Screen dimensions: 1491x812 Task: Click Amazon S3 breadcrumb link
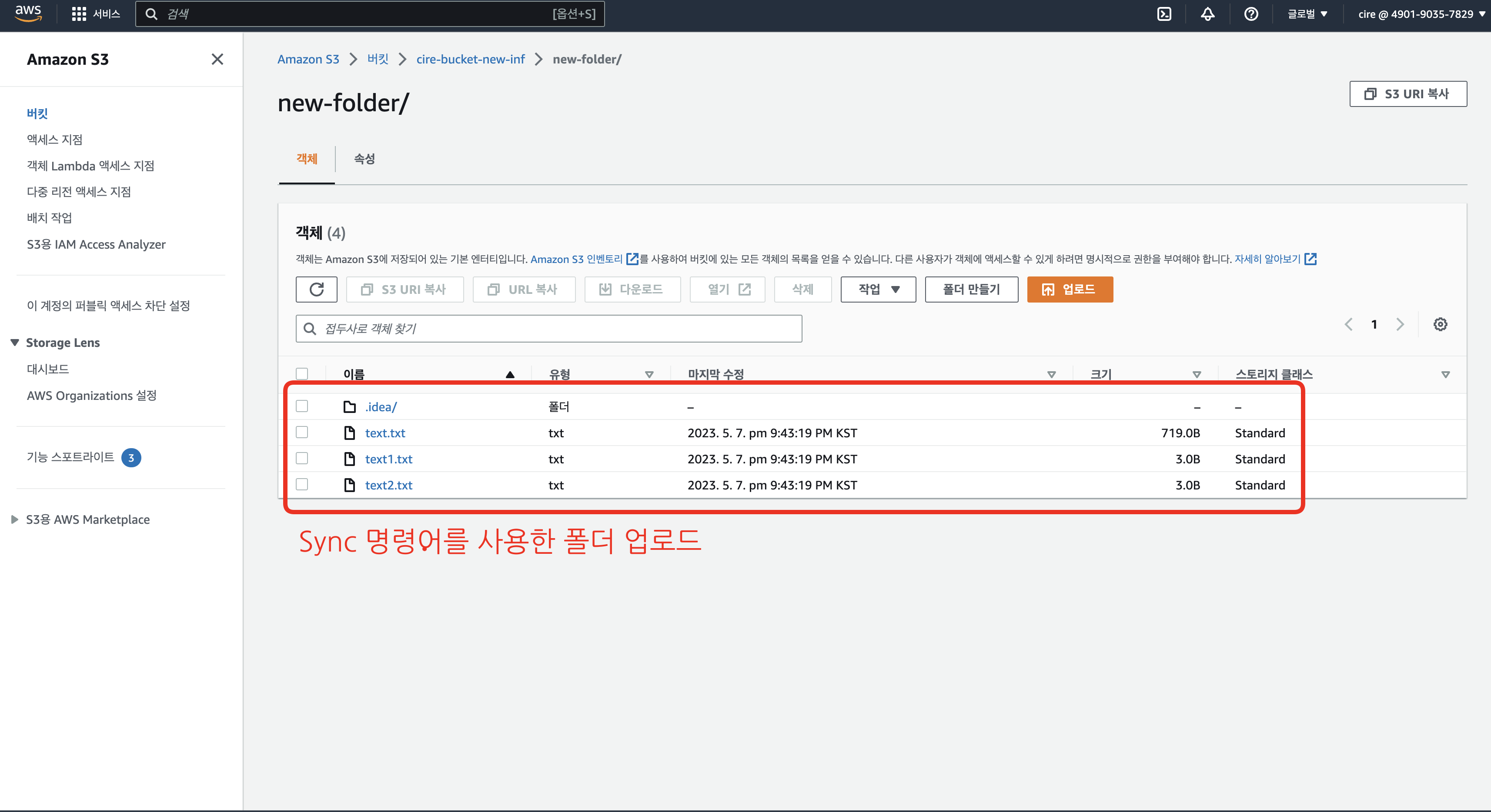click(308, 59)
